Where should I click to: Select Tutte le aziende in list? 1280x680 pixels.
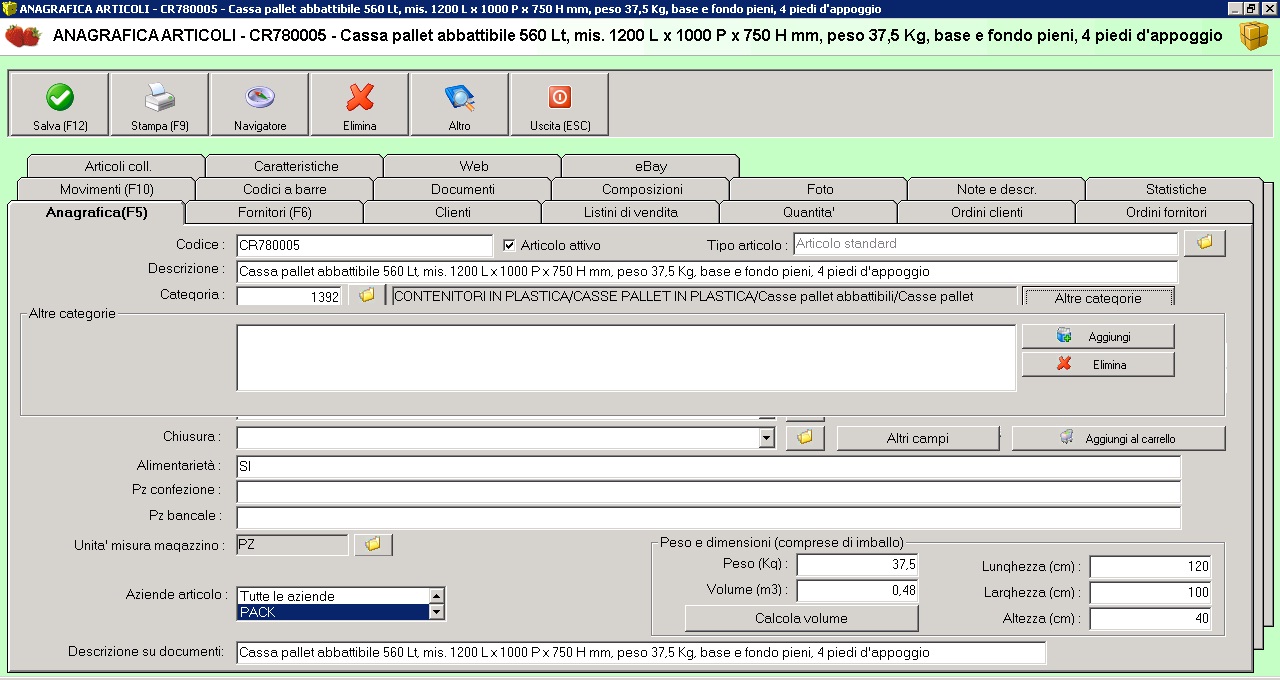(333, 596)
